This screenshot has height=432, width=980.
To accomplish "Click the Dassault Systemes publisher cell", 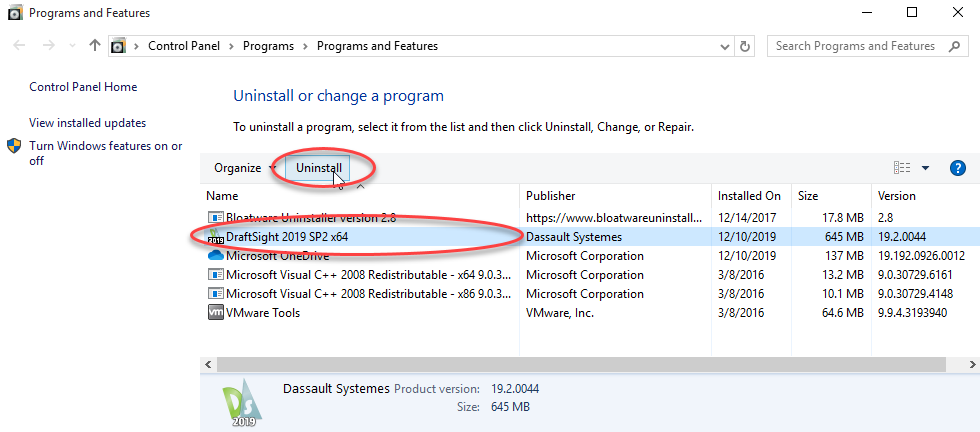I will pyautogui.click(x=574, y=237).
